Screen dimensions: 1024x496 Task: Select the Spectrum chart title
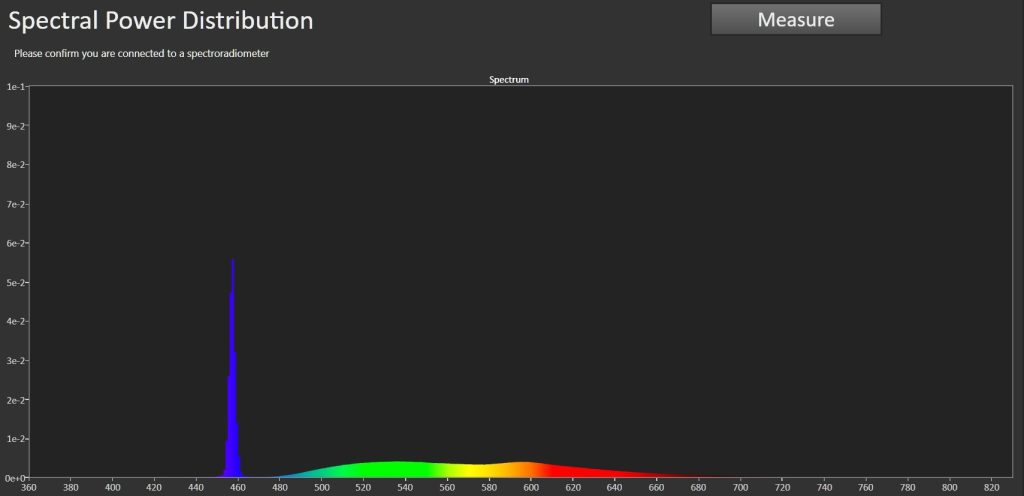(509, 79)
